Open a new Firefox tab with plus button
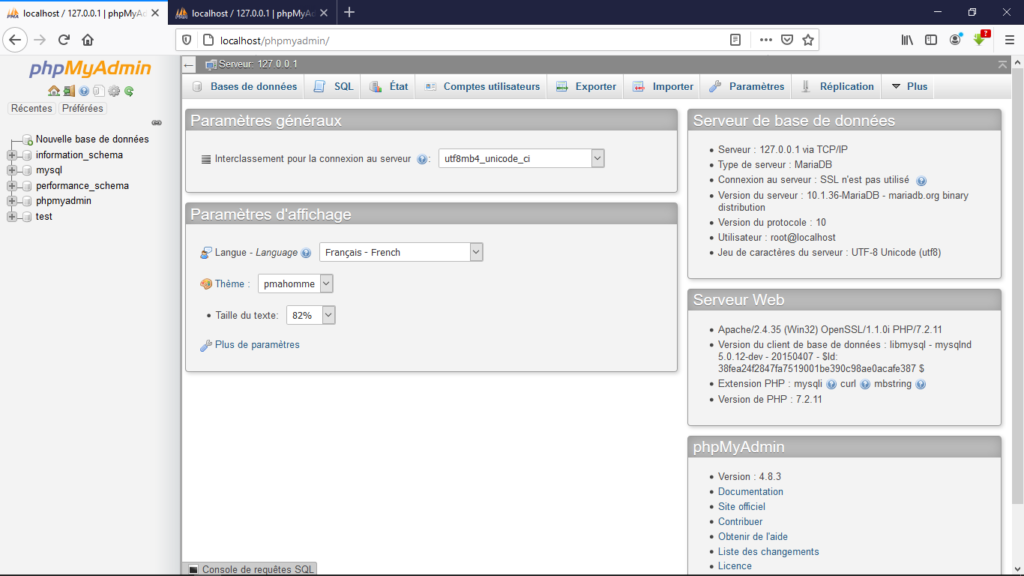 pyautogui.click(x=349, y=12)
